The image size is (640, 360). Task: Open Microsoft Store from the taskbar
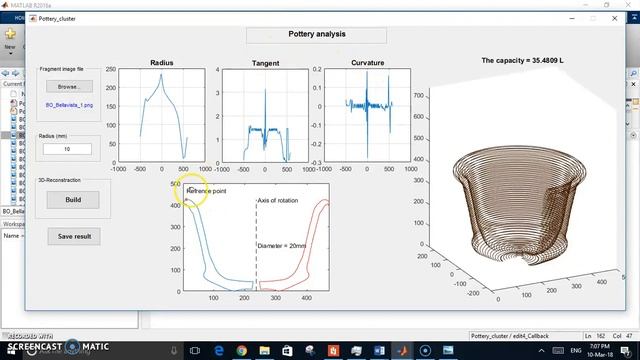coord(287,351)
